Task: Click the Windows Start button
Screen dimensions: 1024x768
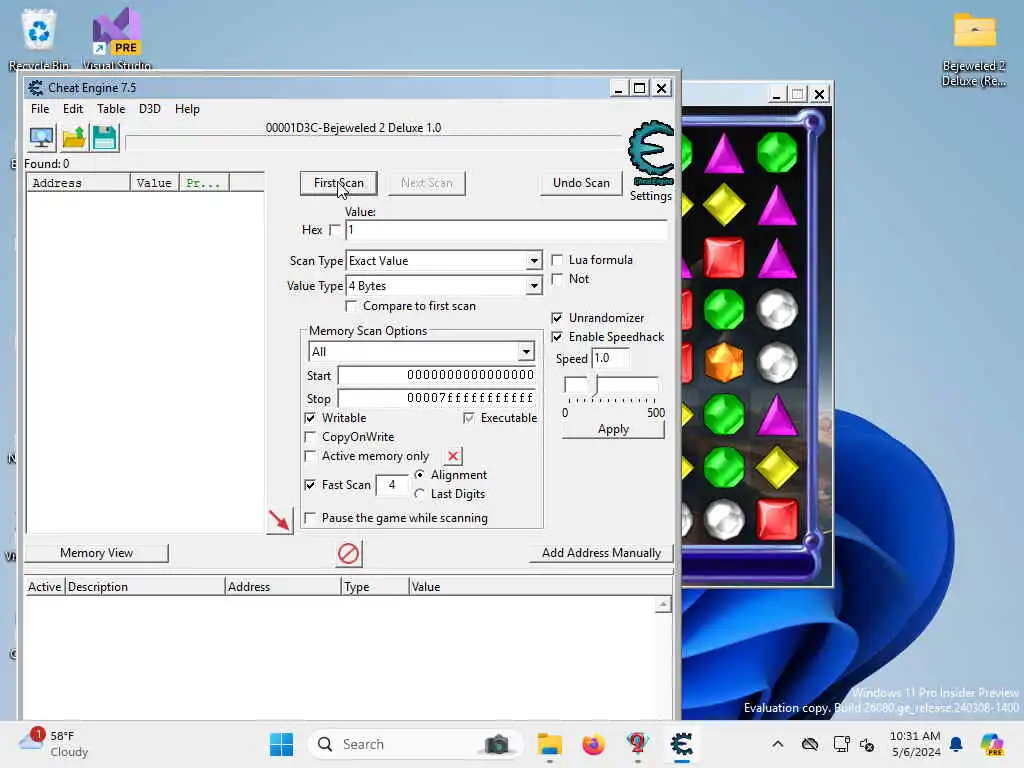Action: tap(281, 744)
